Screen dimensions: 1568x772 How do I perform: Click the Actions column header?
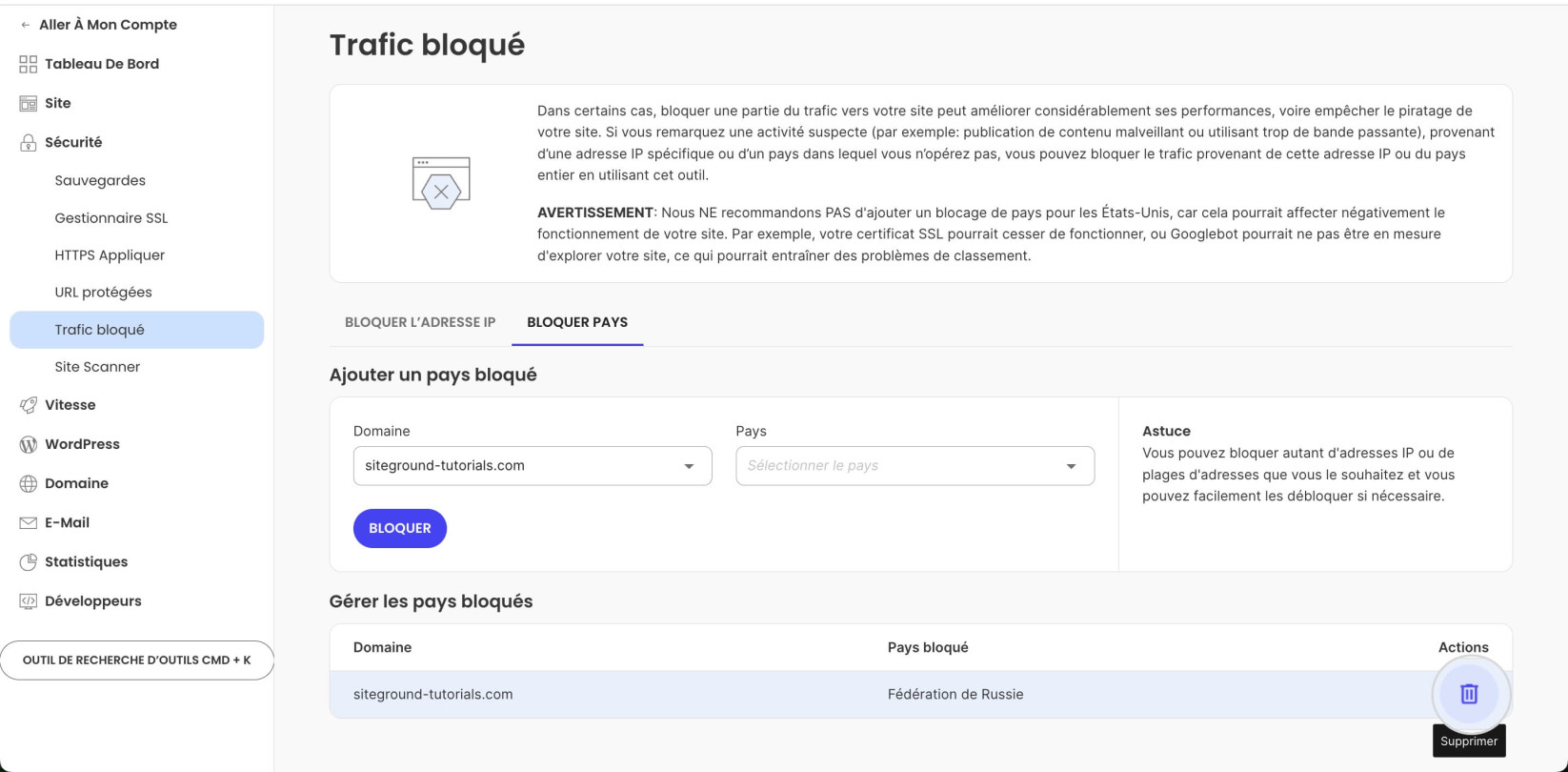coord(1463,647)
